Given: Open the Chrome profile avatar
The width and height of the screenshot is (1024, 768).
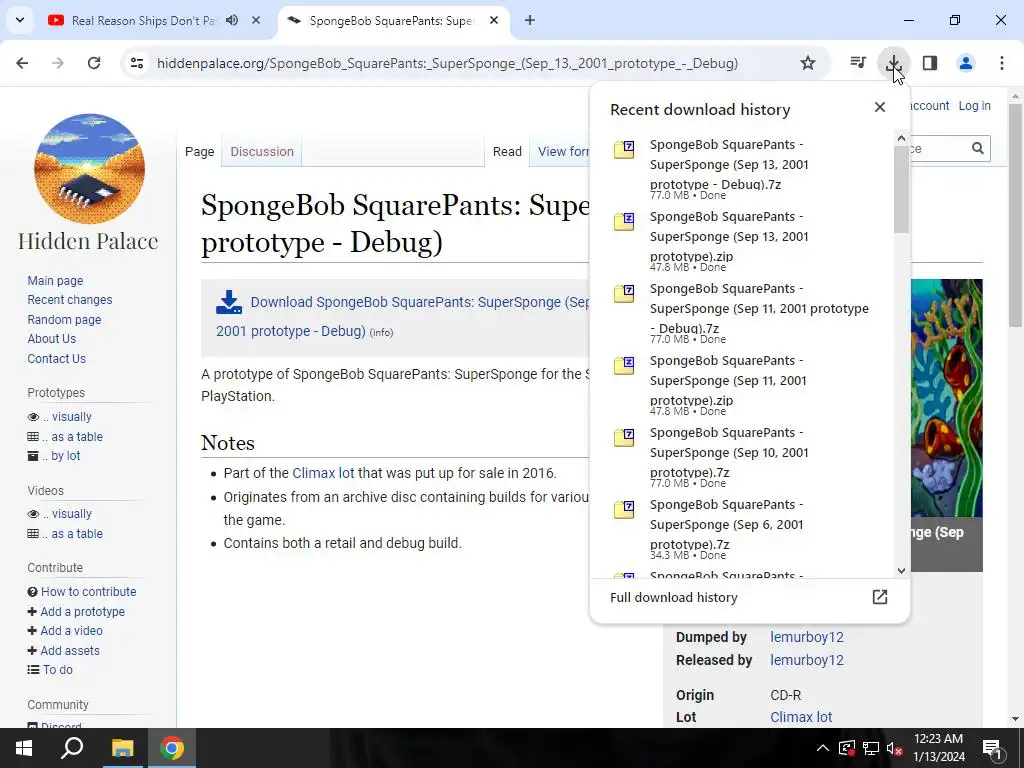Looking at the screenshot, I should (966, 63).
